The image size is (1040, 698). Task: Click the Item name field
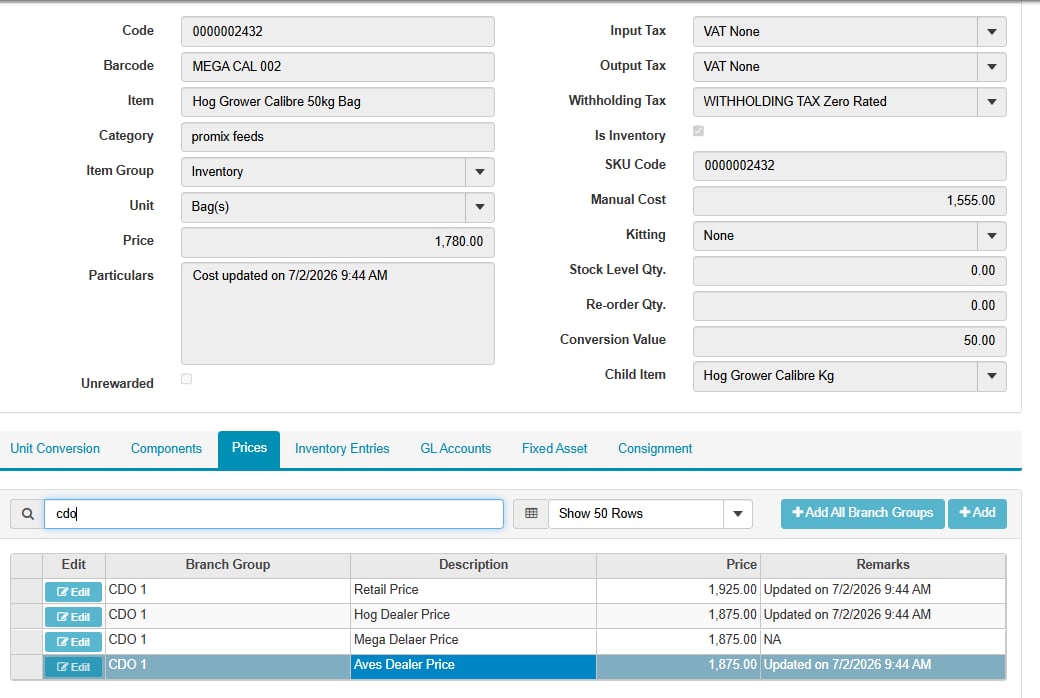[338, 102]
